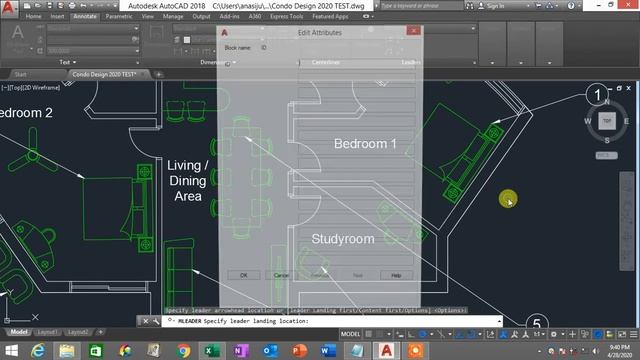Expand the Text panel flyout
Image resolution: width=640 pixels, height=360 pixels.
pyautogui.click(x=68, y=62)
